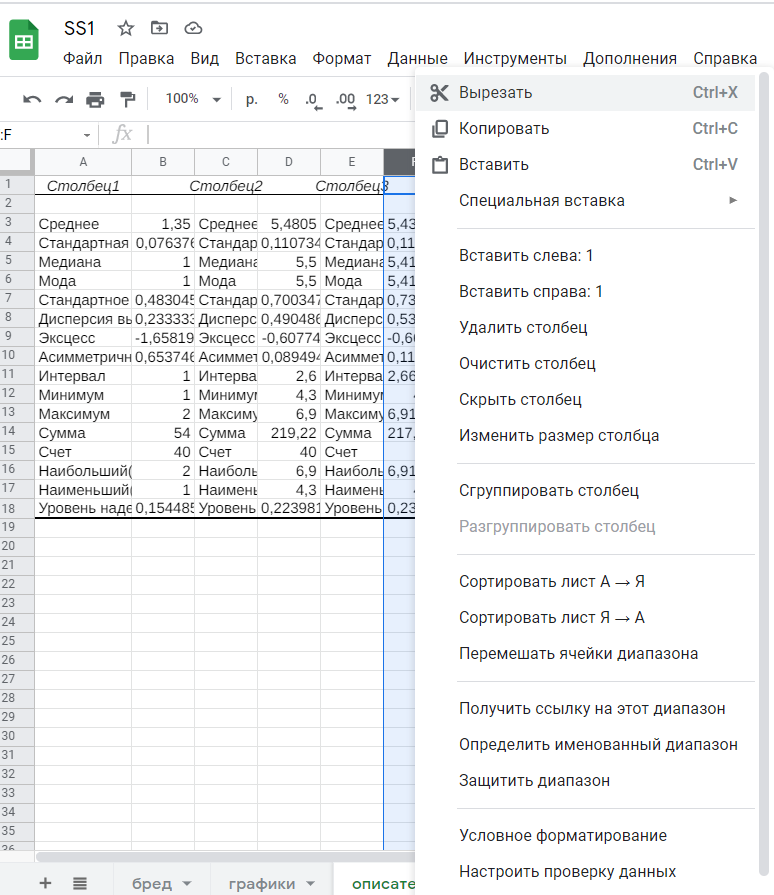This screenshot has width=774, height=895.
Task: Click the Столбец1 header cell
Action: point(83,186)
